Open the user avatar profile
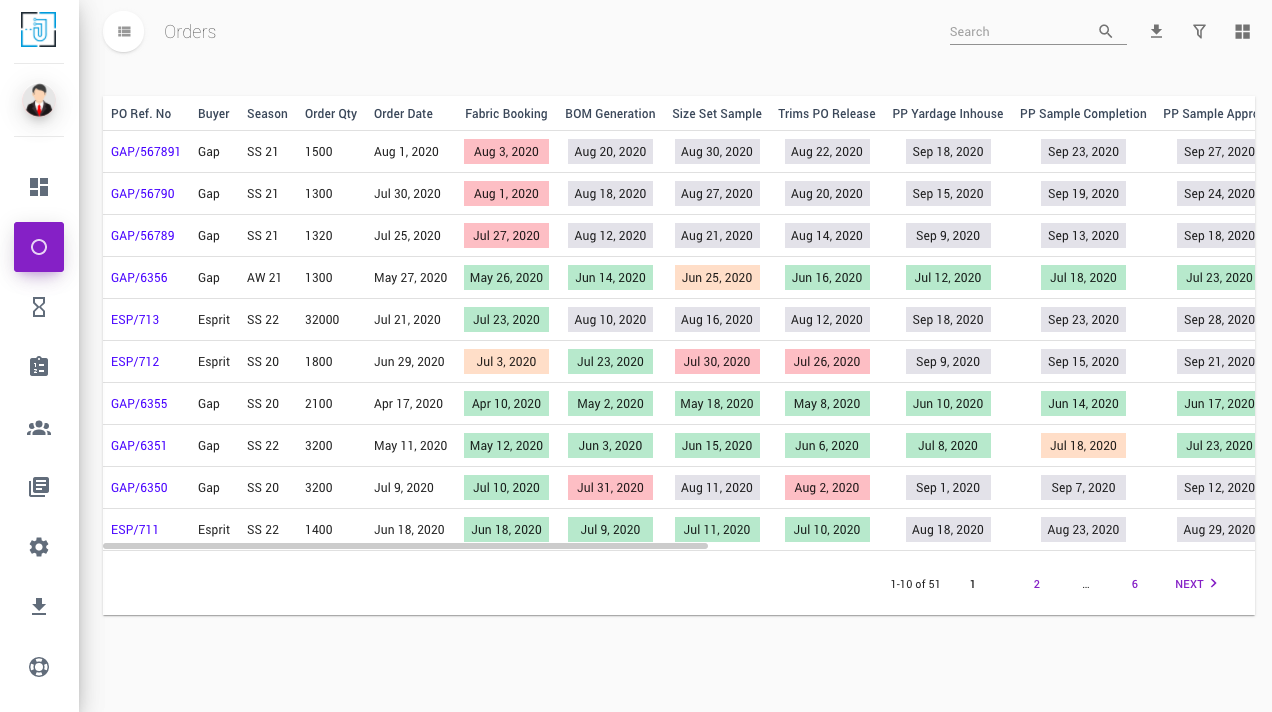 click(39, 100)
